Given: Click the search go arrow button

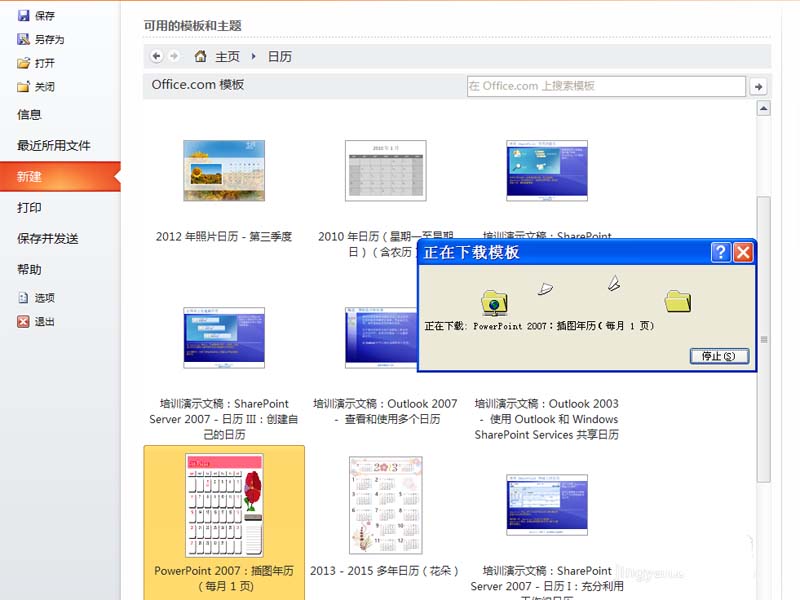Looking at the screenshot, I should click(759, 87).
